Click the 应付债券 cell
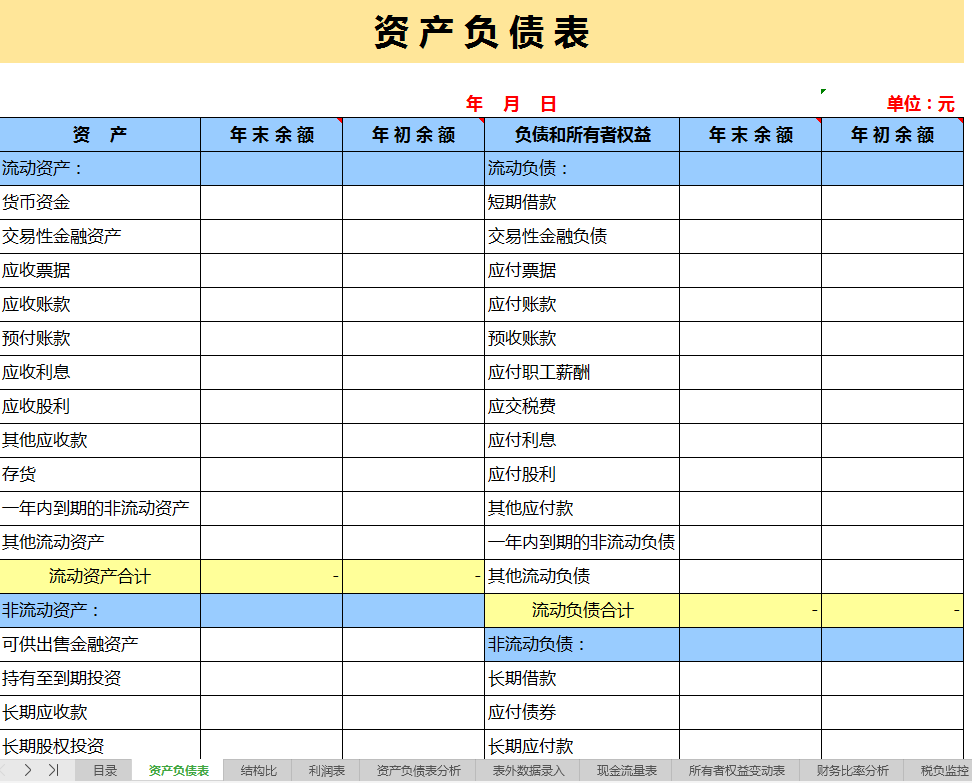 click(x=582, y=713)
